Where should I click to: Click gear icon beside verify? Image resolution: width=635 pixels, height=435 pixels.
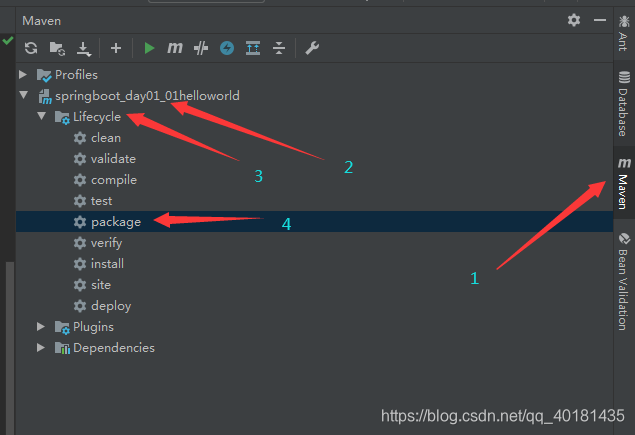point(80,243)
